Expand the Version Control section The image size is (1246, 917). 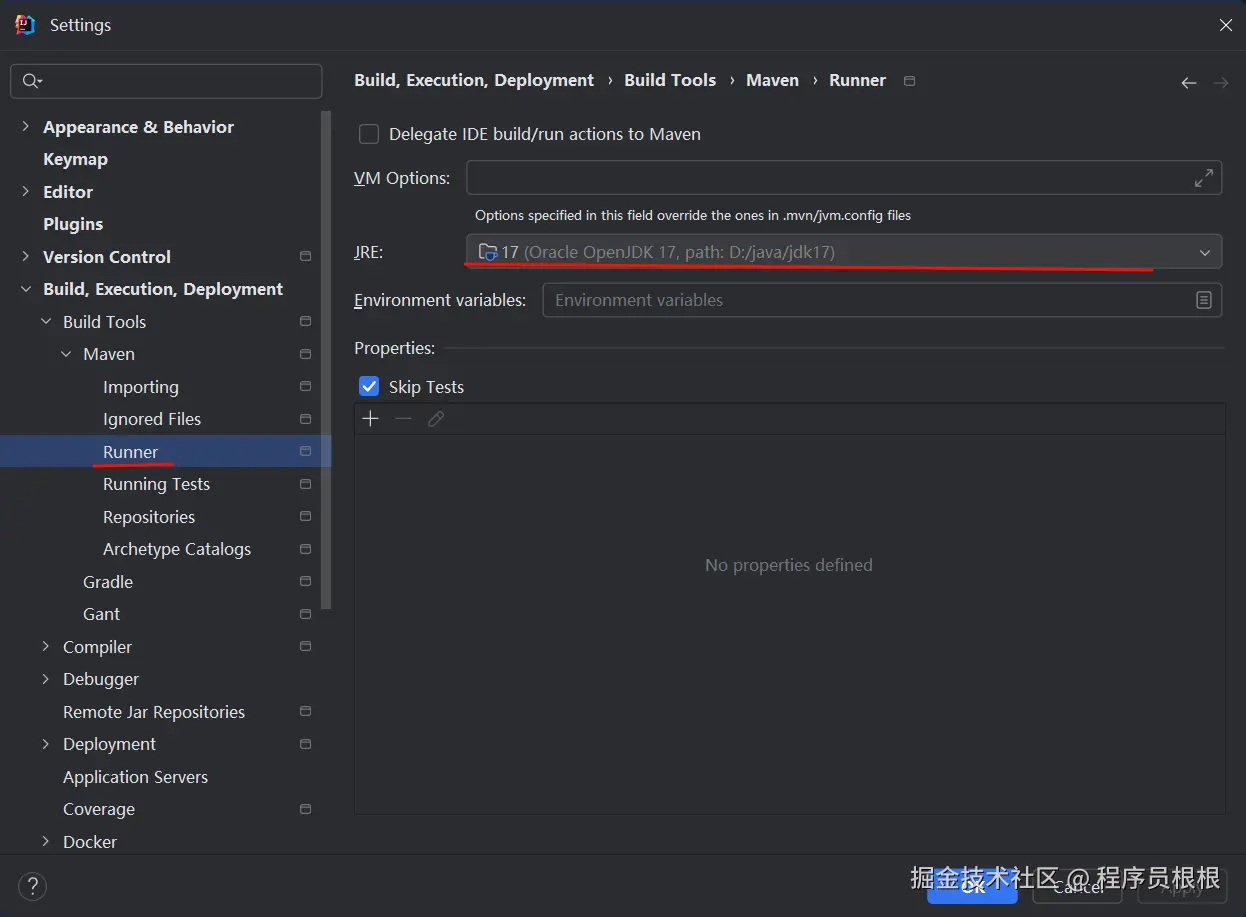(25, 257)
